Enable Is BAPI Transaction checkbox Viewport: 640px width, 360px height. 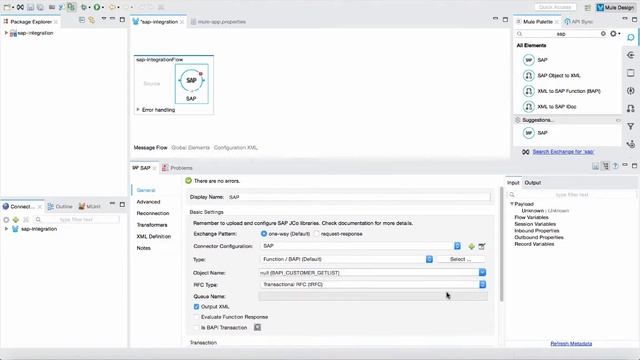pyautogui.click(x=196, y=328)
